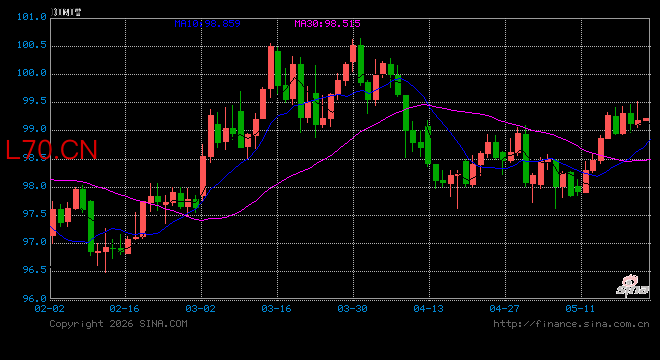The width and height of the screenshot is (660, 360).
Task: Click the 98.0 price axis label
Action: [x=35, y=186]
